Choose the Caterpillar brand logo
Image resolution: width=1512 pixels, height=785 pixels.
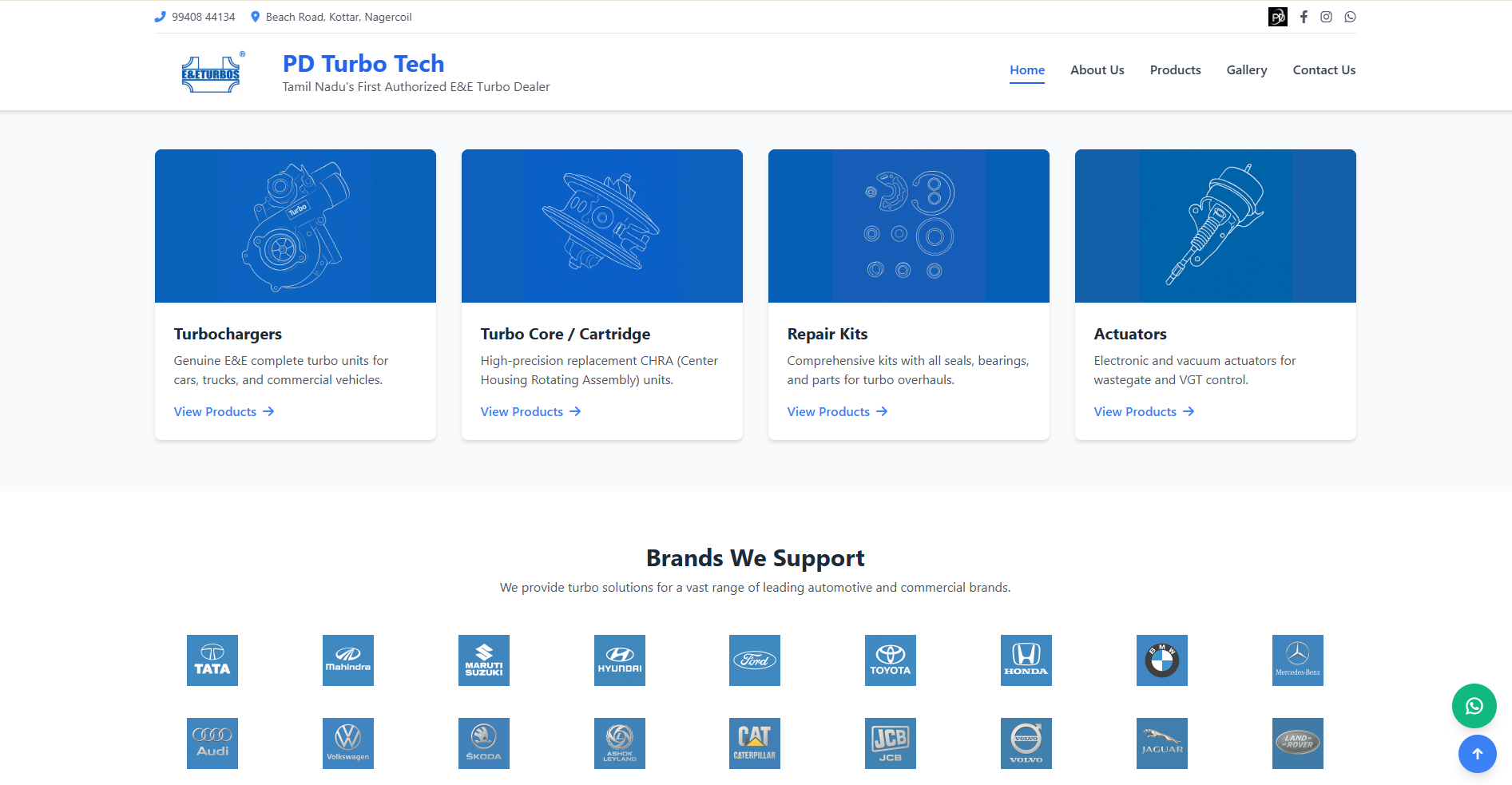754,743
